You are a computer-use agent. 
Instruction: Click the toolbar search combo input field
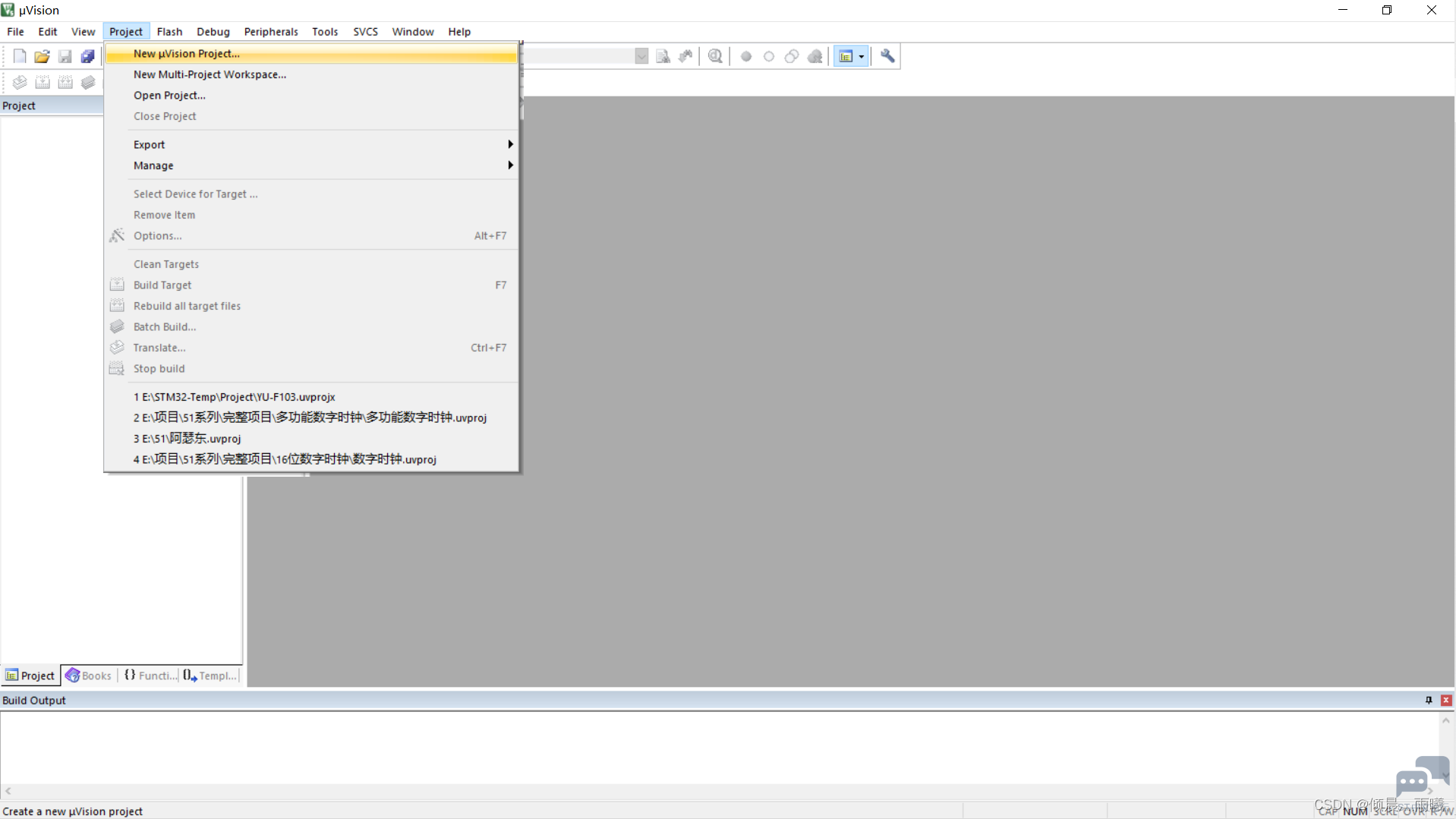coord(578,56)
